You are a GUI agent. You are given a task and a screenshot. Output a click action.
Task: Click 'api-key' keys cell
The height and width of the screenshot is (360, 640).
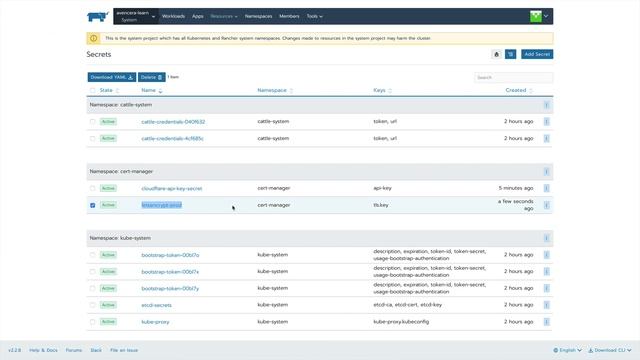click(382, 188)
